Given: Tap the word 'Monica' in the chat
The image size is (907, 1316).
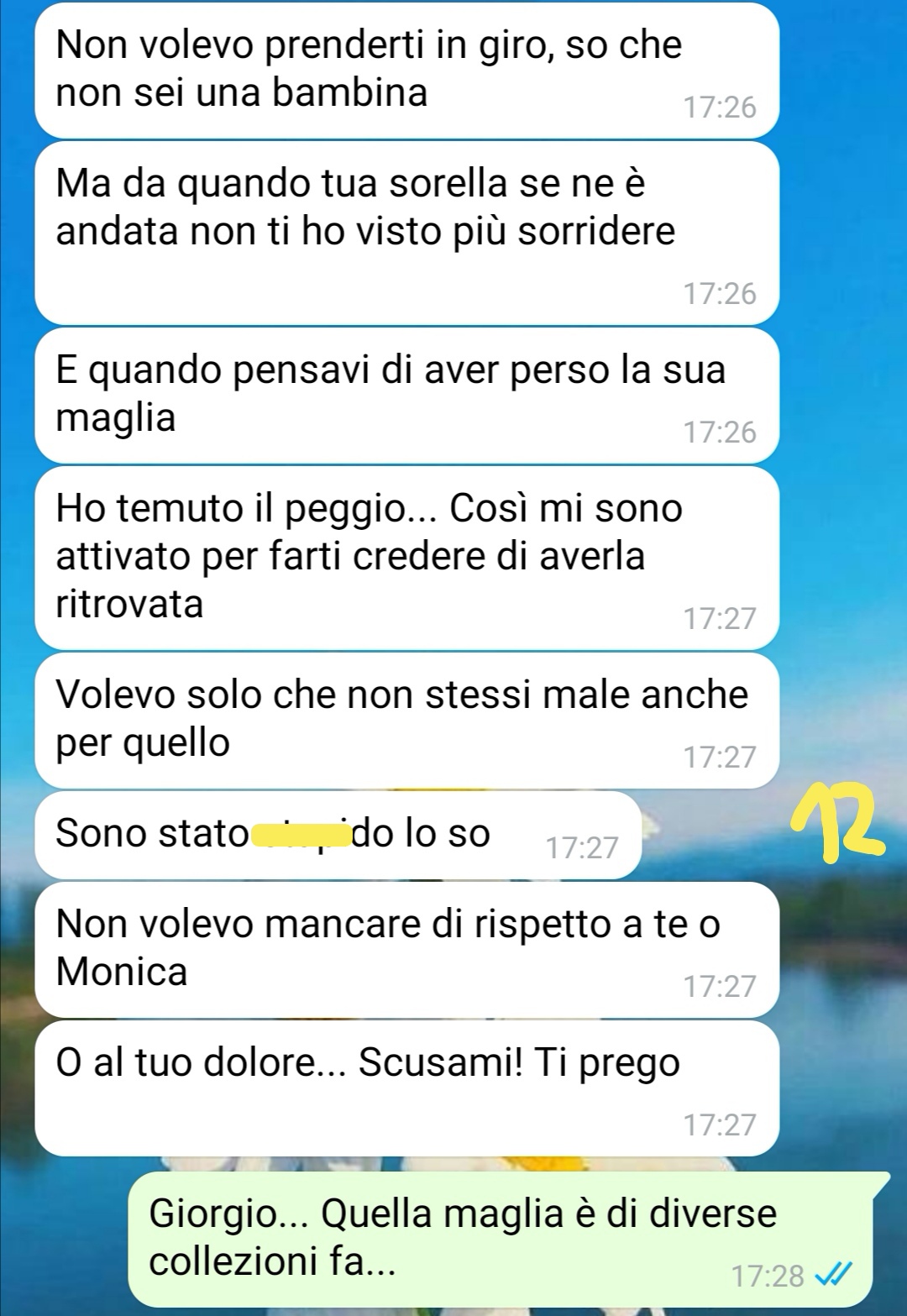Looking at the screenshot, I should click(122, 972).
